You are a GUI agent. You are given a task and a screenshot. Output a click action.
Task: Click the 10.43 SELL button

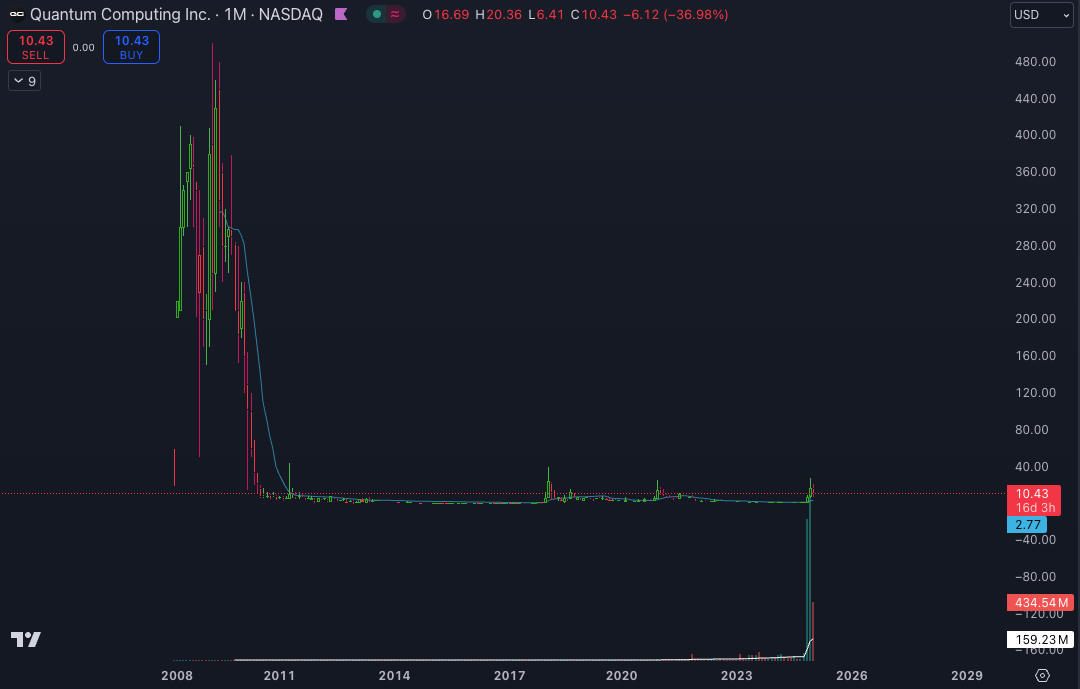(x=36, y=47)
